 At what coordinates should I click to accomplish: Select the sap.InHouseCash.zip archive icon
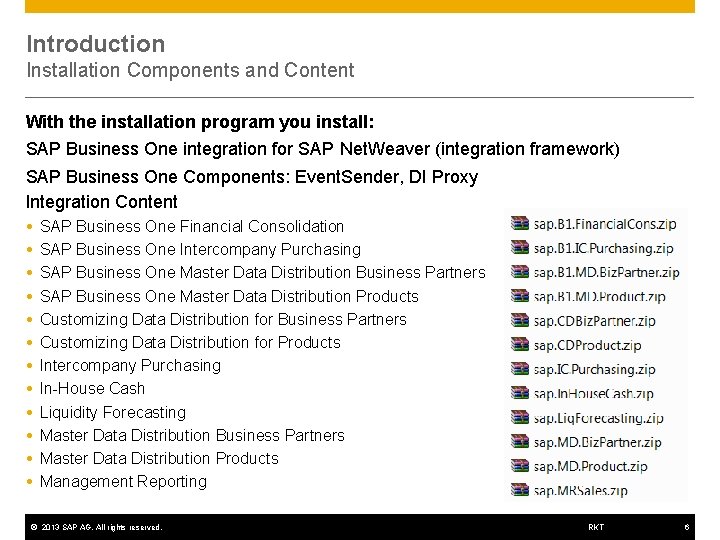[520, 393]
